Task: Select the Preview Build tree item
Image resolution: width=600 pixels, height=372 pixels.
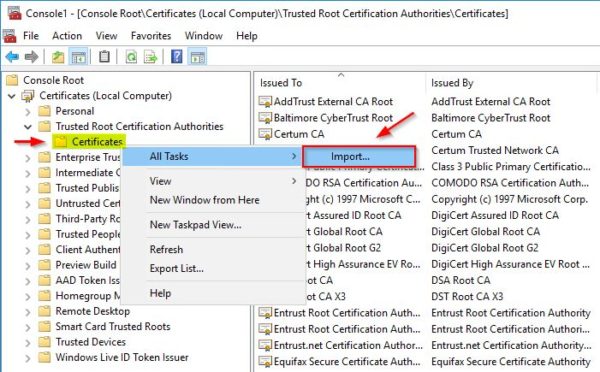Action: coord(86,265)
